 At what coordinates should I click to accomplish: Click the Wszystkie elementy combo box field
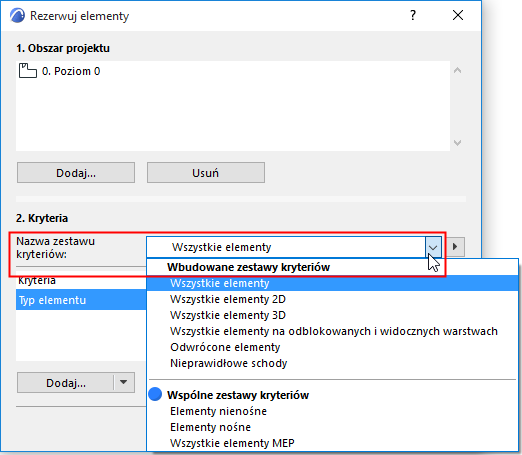[286, 247]
